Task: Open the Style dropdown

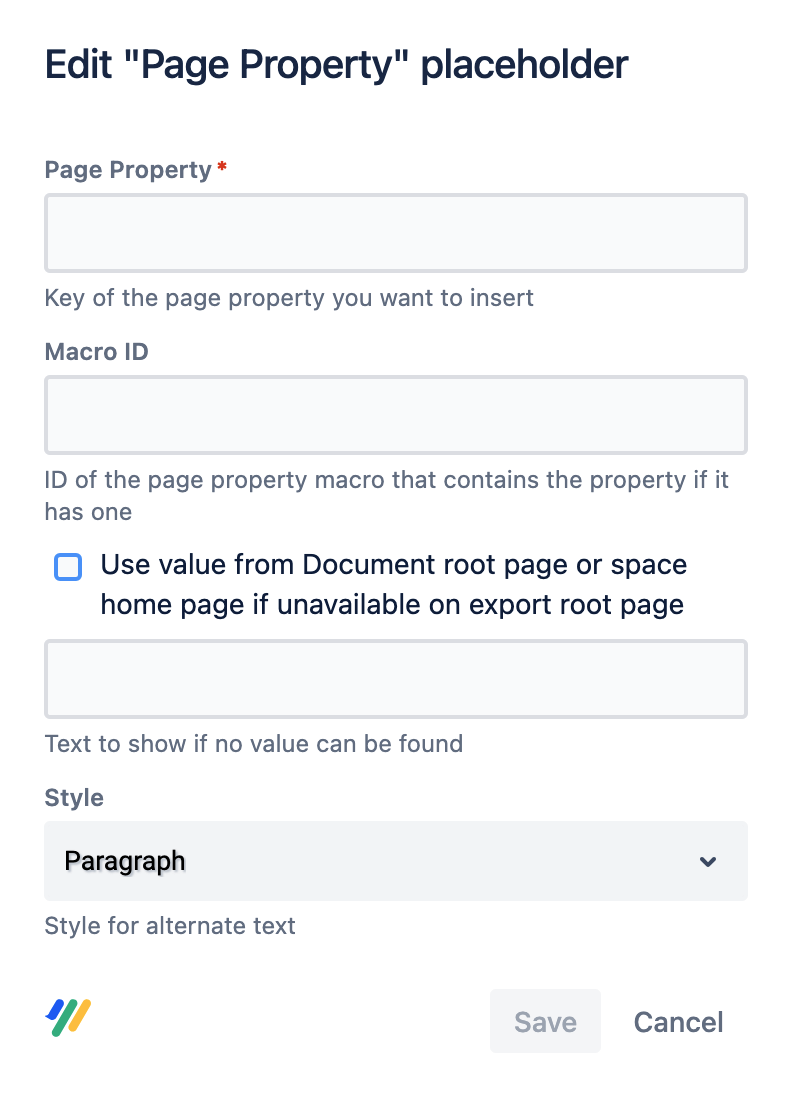Action: (x=395, y=861)
